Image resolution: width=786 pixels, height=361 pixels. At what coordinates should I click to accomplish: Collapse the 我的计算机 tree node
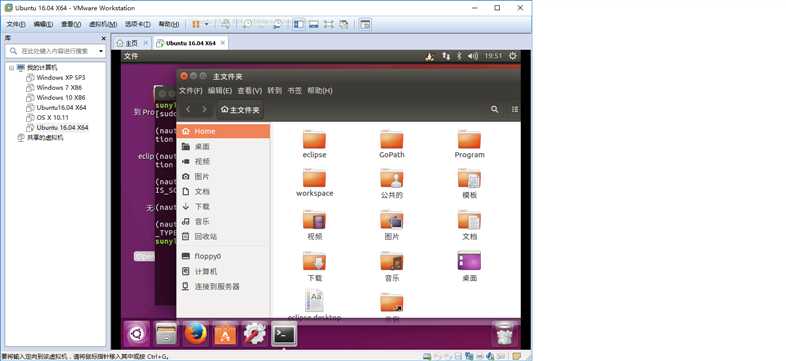[12, 68]
